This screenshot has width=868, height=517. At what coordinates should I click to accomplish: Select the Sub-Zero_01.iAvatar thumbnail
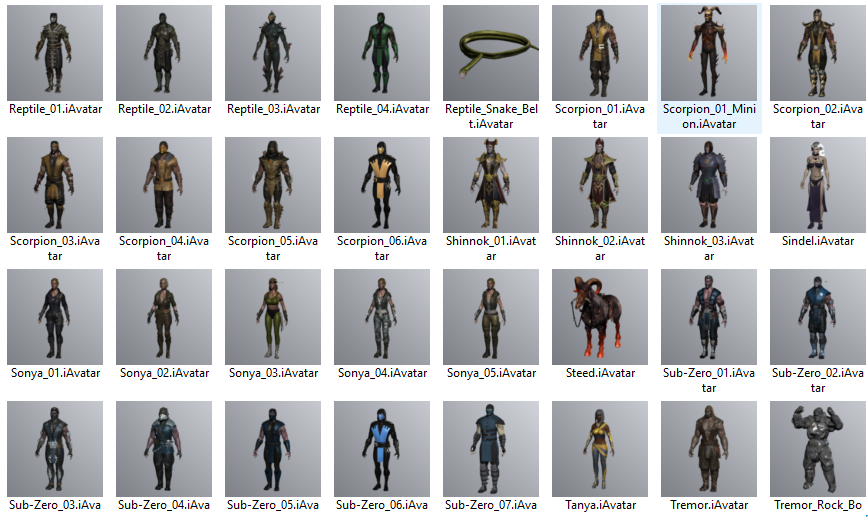[x=709, y=317]
